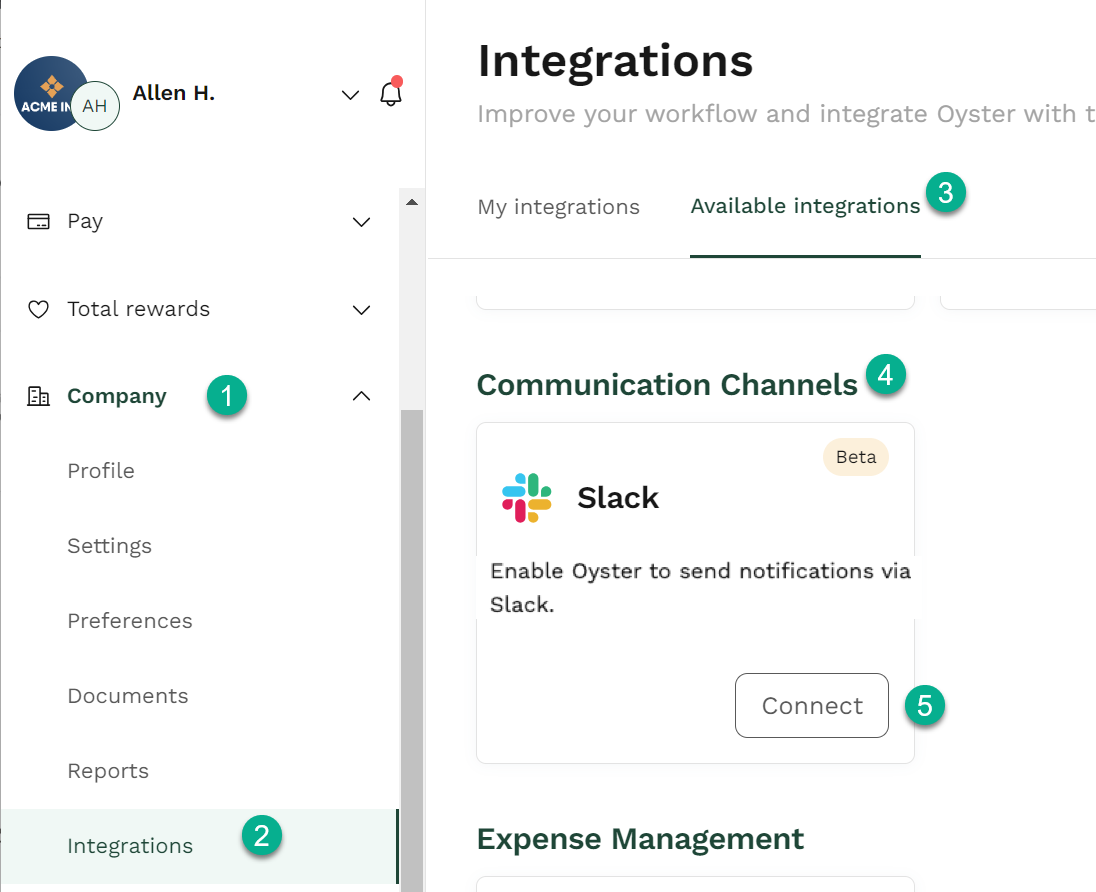This screenshot has height=892, width=1096.
Task: Click the Beta badge on the Slack card
Action: 855,457
